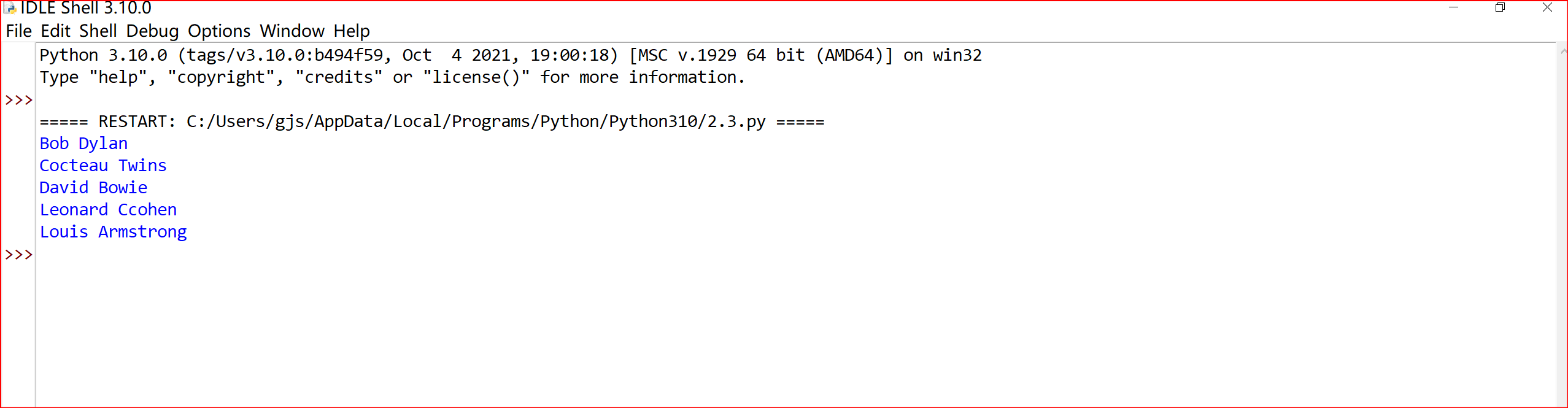
Task: Click the first >>> prompt marker
Action: [18, 100]
